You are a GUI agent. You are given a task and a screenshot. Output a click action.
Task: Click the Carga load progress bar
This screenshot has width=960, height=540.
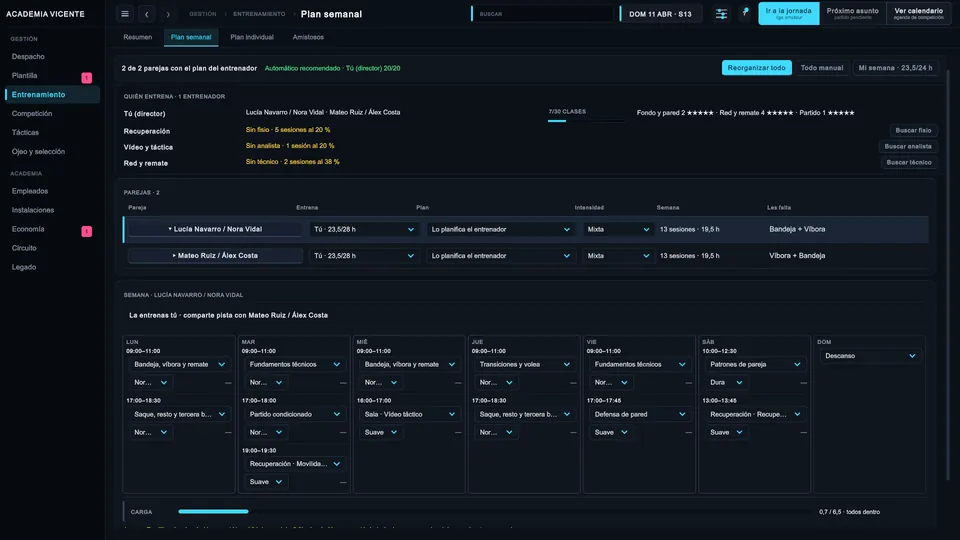[493, 511]
